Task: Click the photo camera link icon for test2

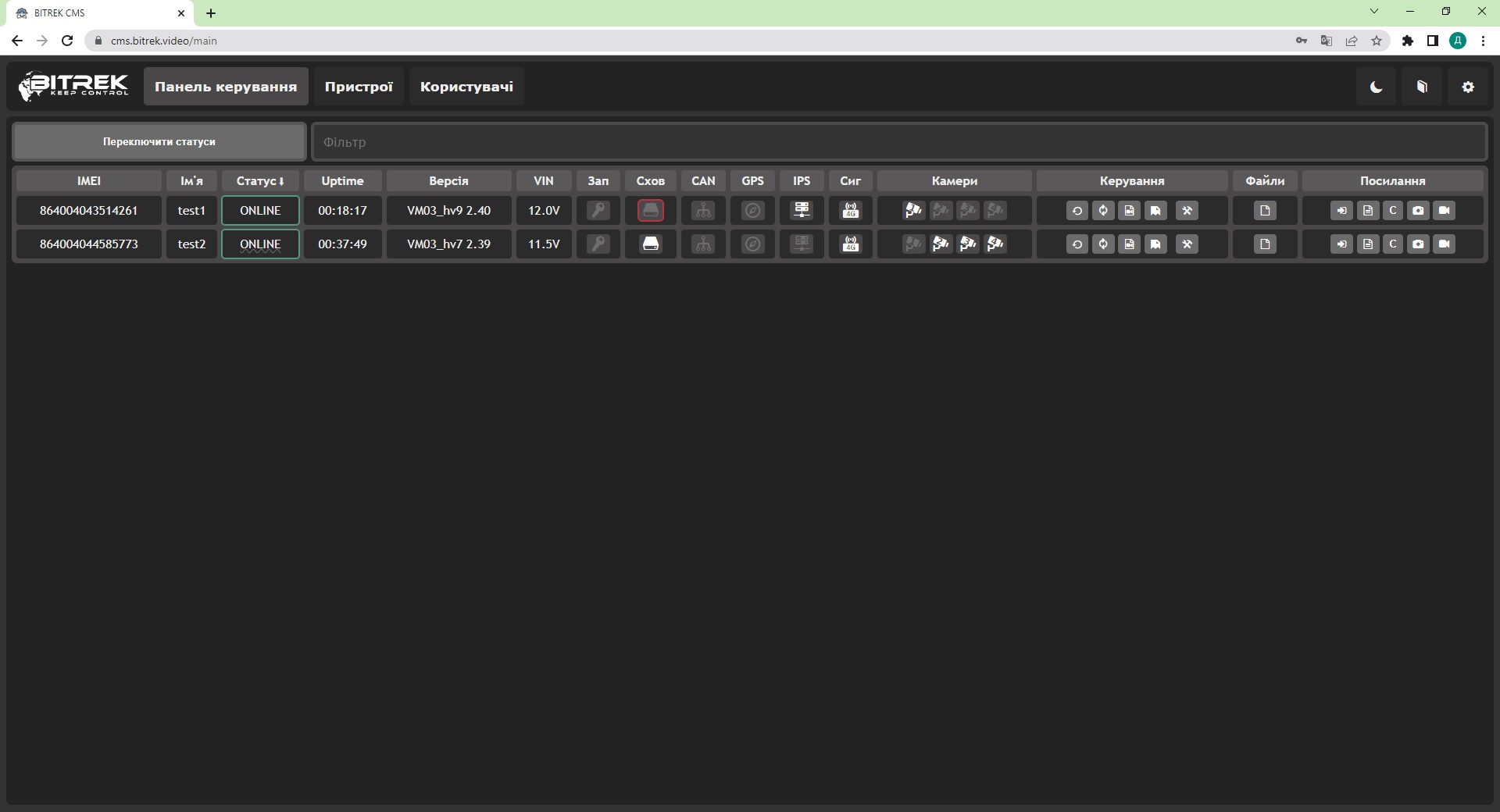Action: click(x=1418, y=244)
